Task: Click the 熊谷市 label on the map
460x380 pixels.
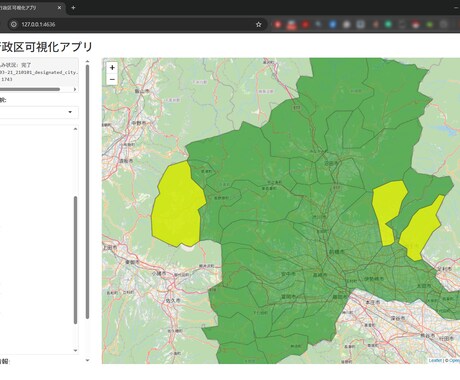Action: (x=427, y=335)
